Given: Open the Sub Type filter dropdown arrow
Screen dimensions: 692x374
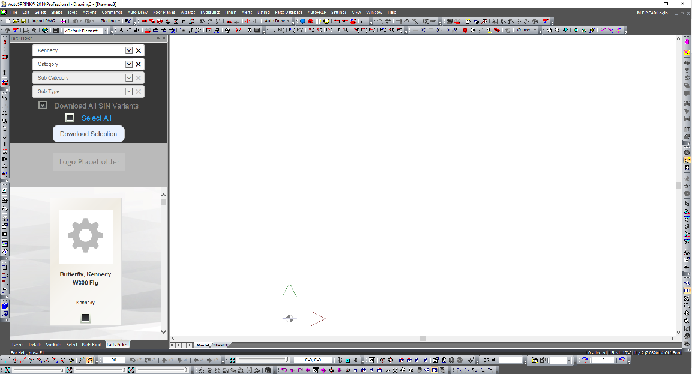Looking at the screenshot, I should [128, 91].
